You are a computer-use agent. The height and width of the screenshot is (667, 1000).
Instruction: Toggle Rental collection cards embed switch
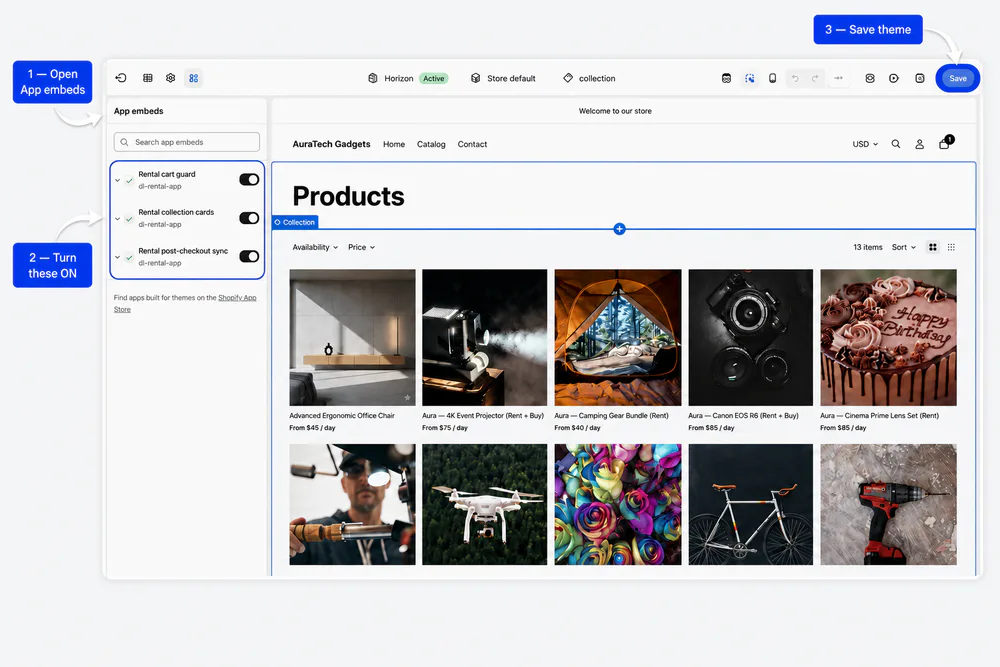(249, 218)
